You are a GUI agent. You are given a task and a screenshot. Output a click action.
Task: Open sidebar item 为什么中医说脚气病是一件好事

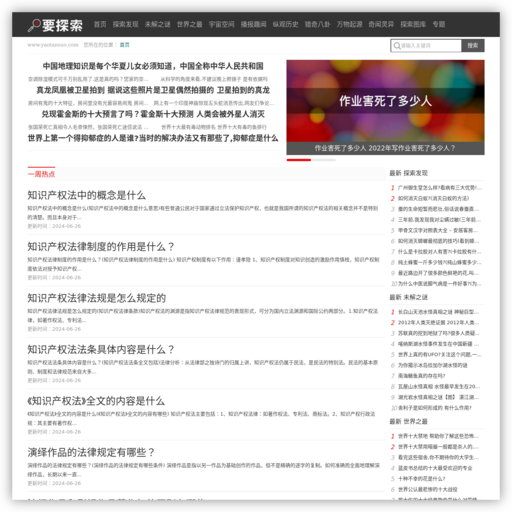pos(440,284)
